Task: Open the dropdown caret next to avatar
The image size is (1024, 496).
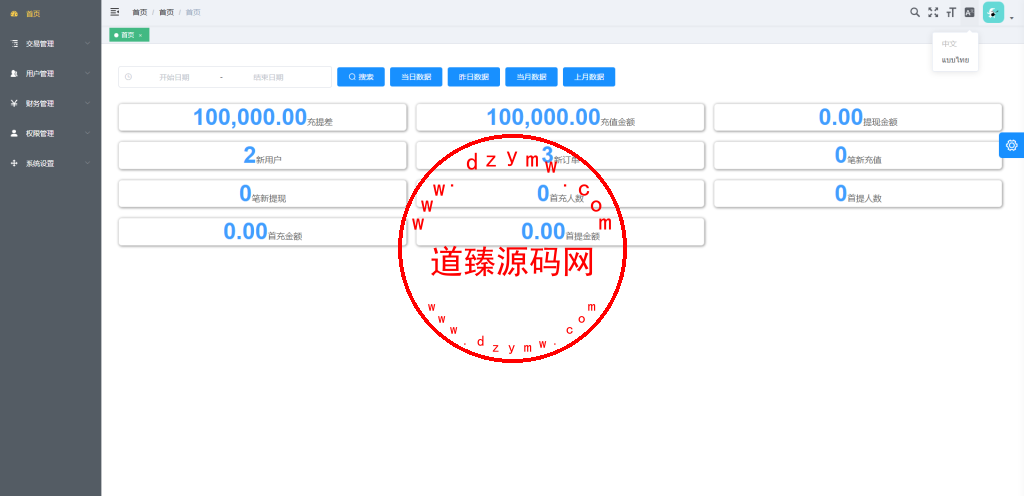Action: point(1012,18)
